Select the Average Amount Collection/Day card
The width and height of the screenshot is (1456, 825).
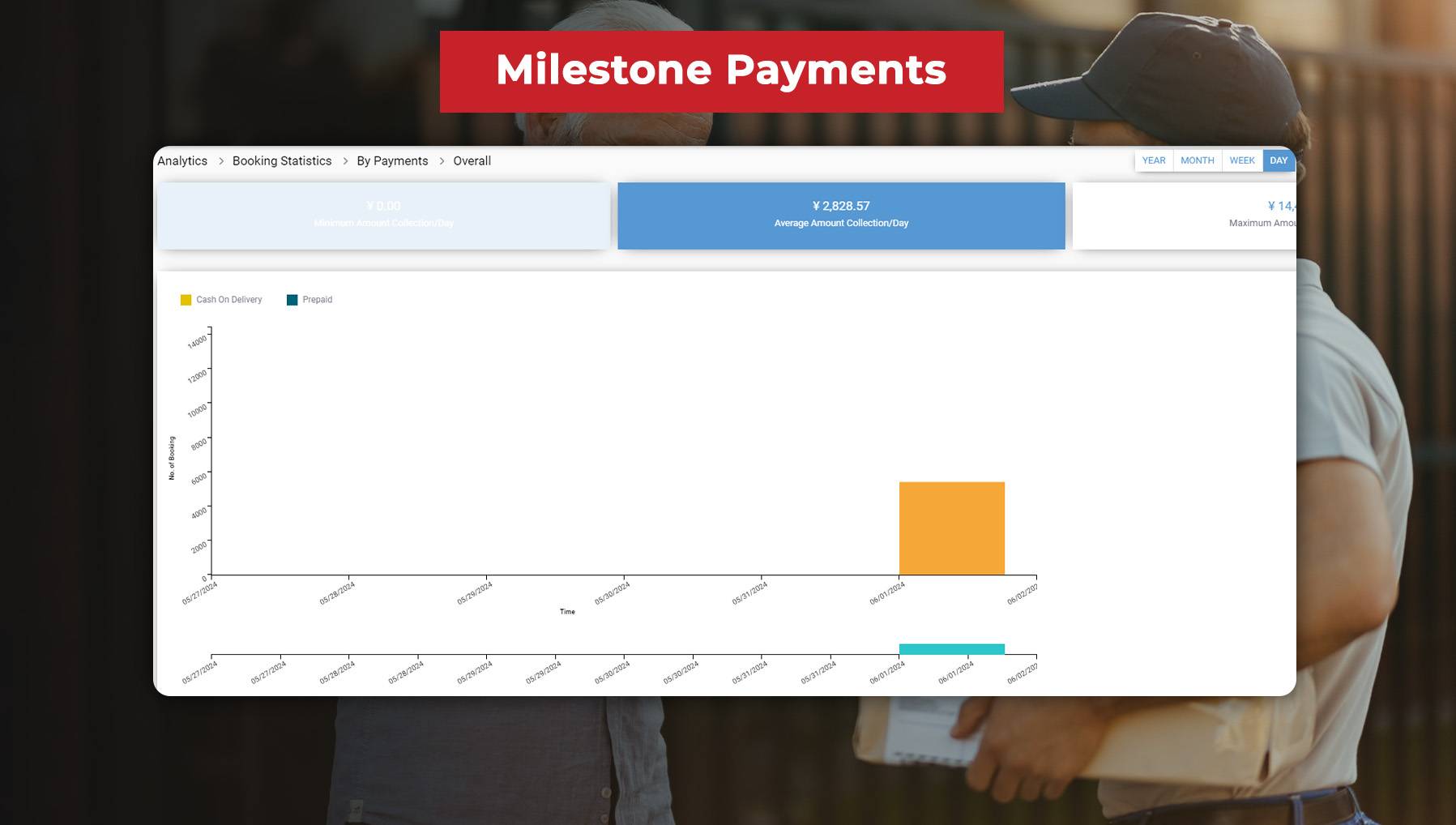click(841, 216)
